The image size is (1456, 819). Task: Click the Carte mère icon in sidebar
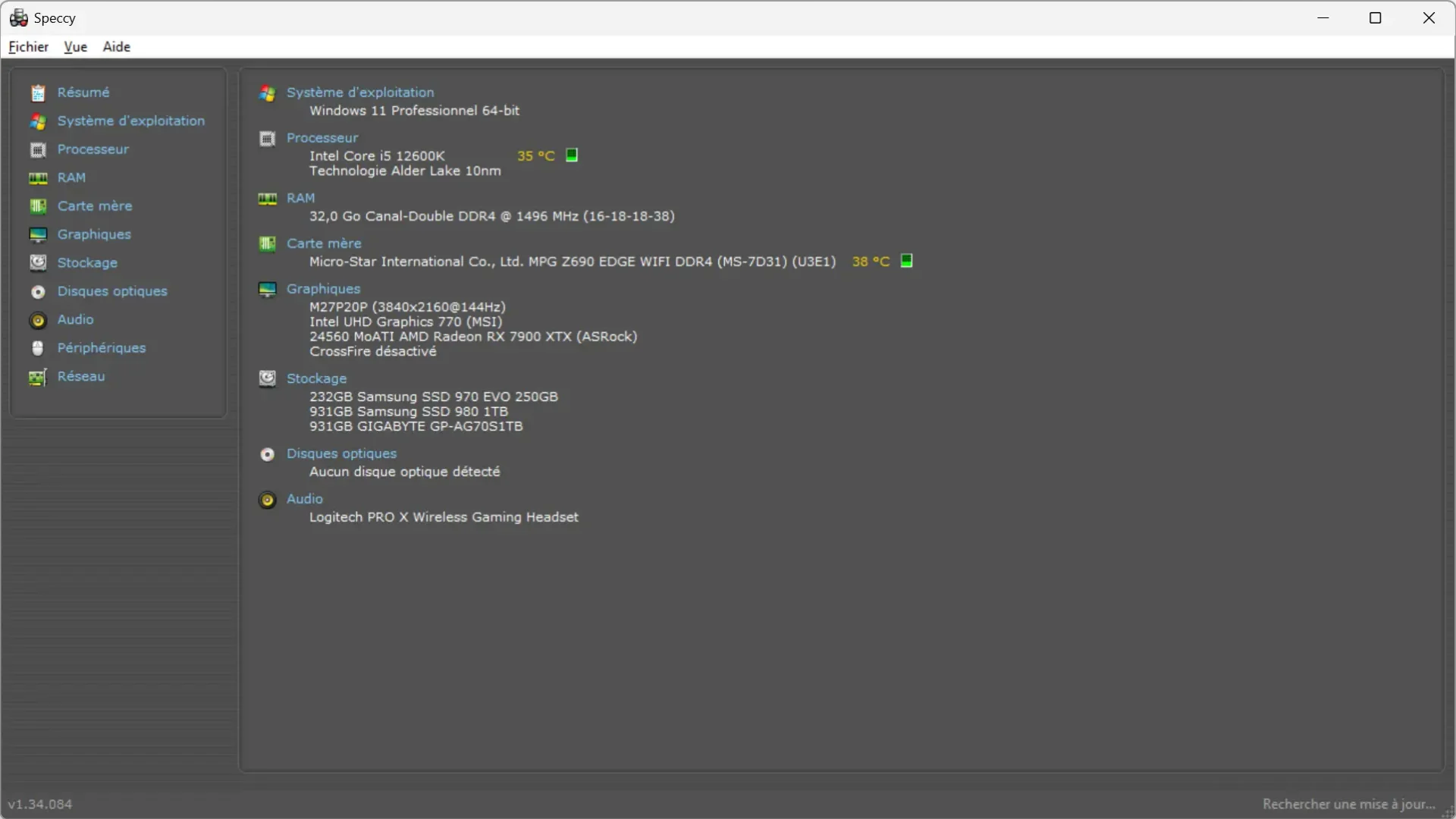(x=38, y=206)
